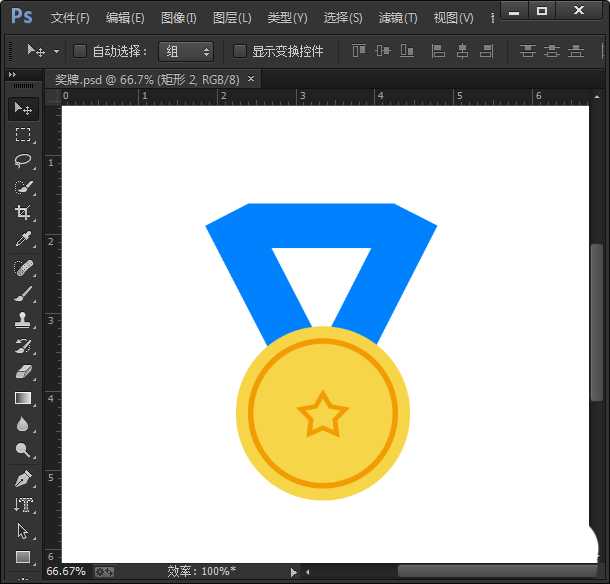
Task: Select the Crop tool
Action: (x=23, y=213)
